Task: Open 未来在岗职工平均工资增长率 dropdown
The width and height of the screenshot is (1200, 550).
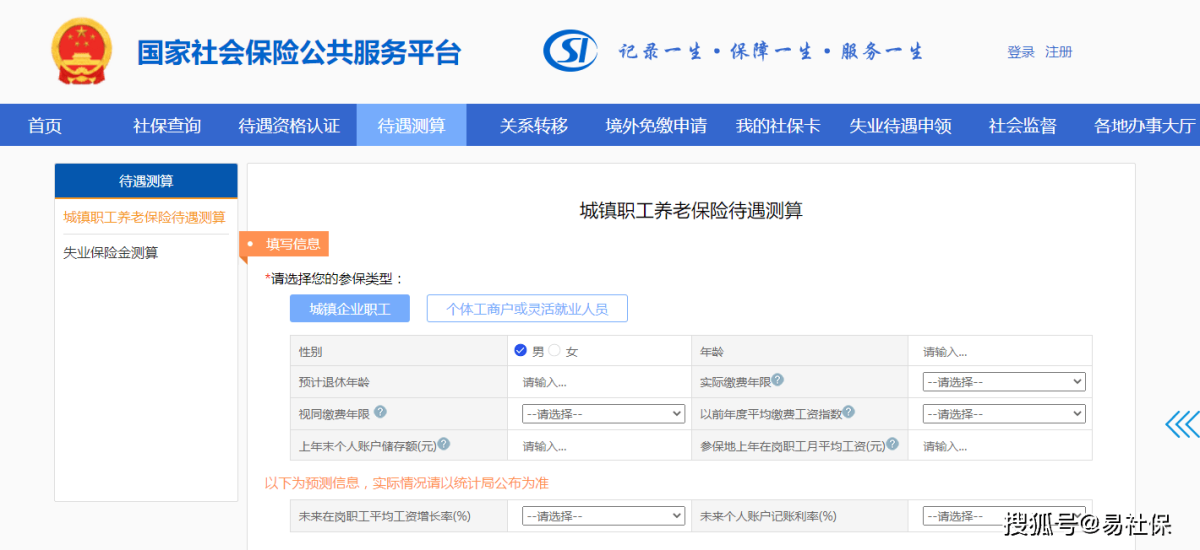Action: coord(603,516)
